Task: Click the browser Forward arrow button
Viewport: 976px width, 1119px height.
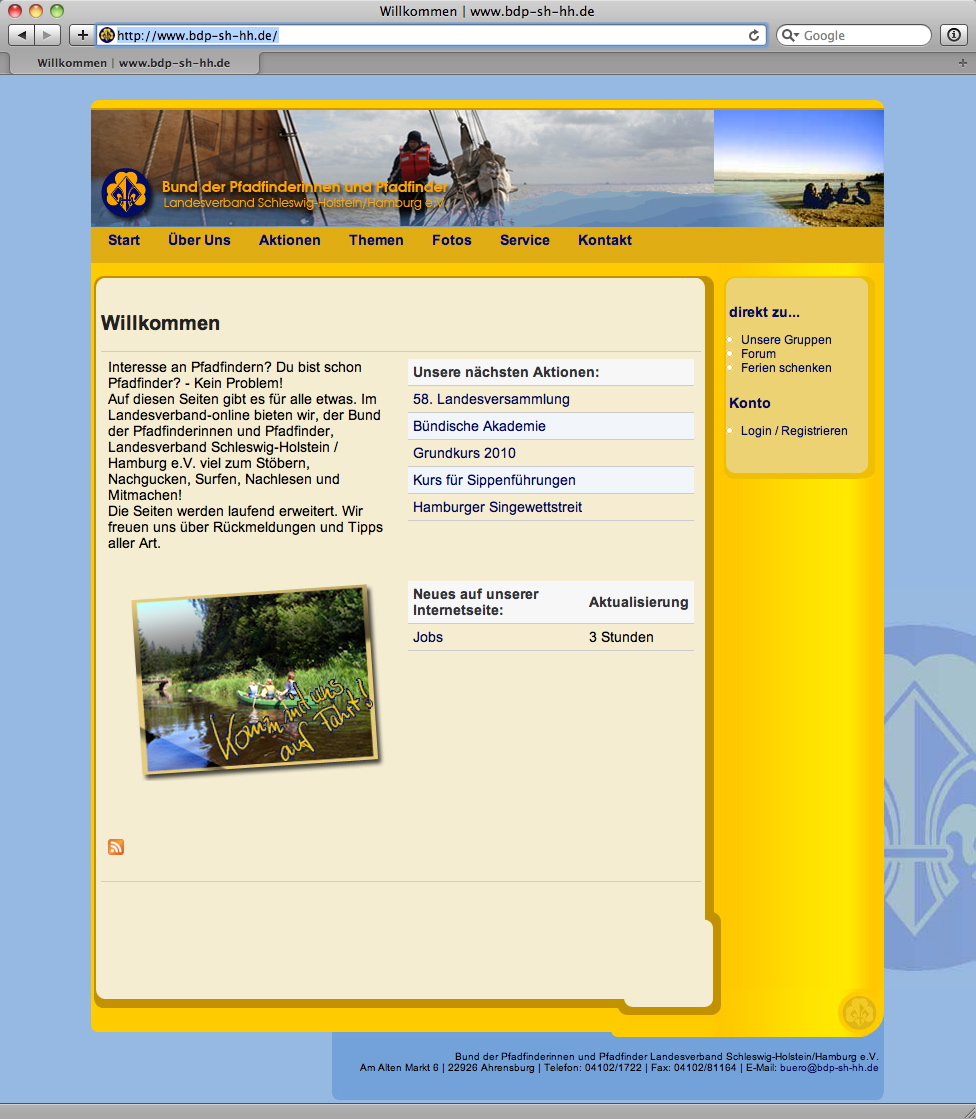Action: coord(48,35)
